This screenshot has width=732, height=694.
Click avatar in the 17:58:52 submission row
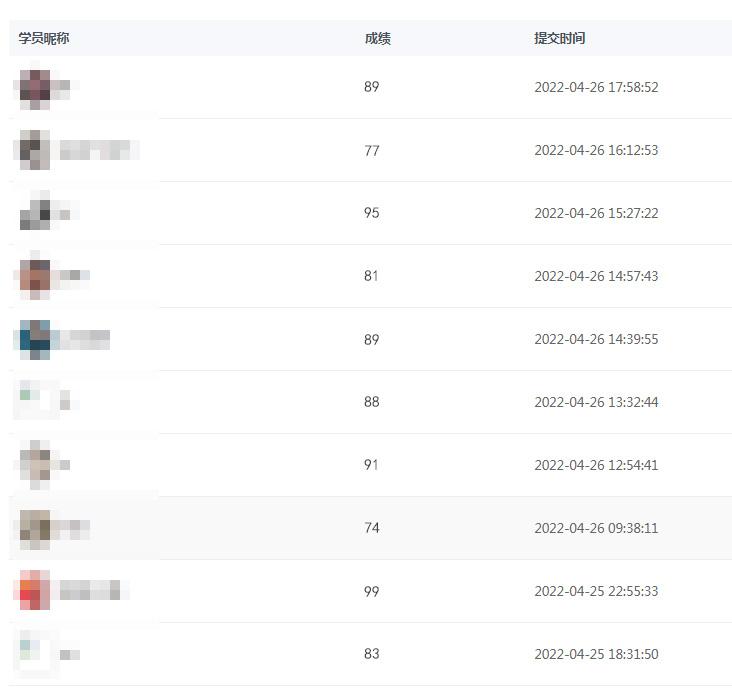(35, 87)
